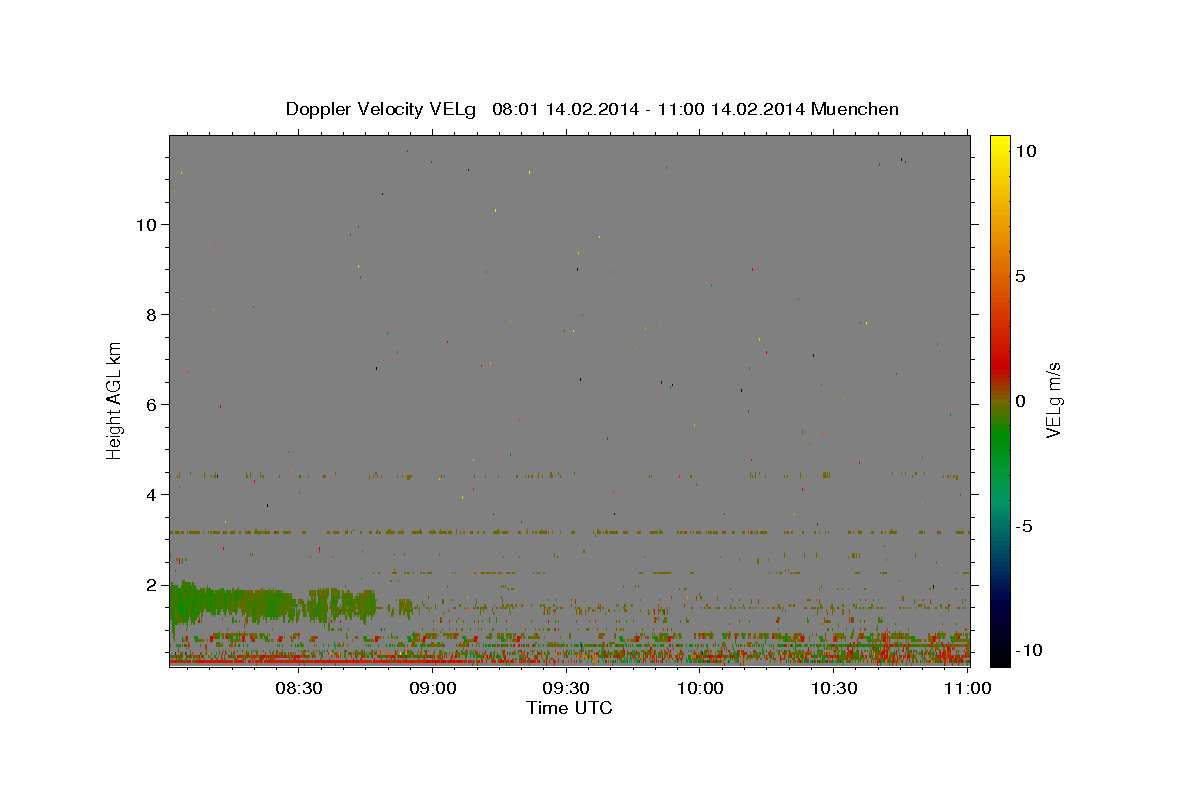Click the red near-surface band before 08:30
1200x800 pixels.
pos(235,661)
